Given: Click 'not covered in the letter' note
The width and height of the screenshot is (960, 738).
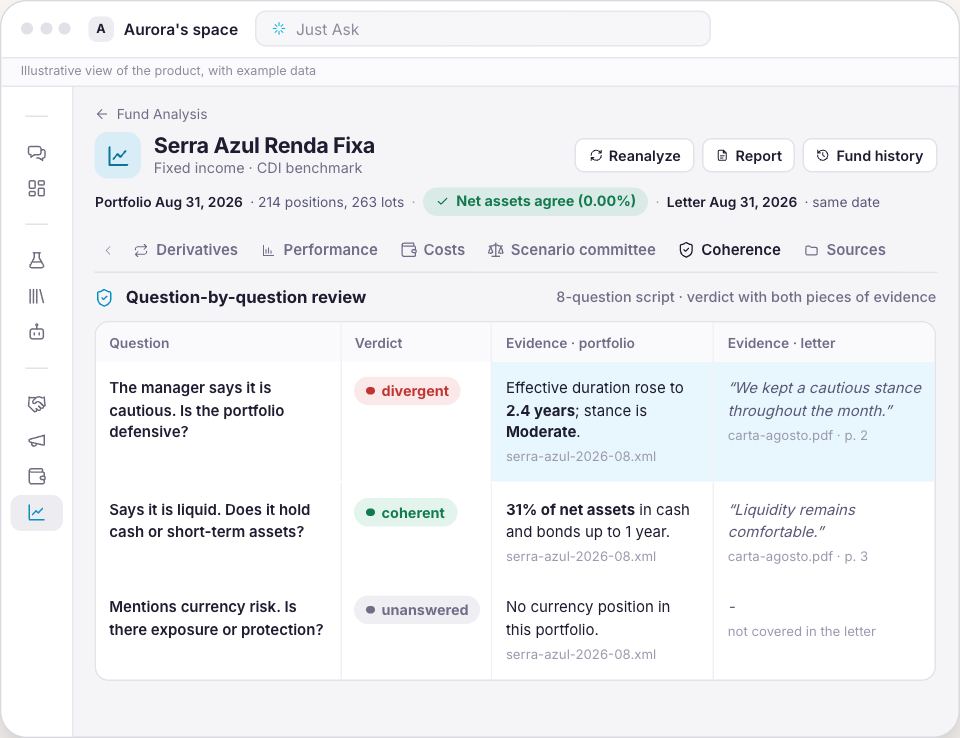Looking at the screenshot, I should point(801,631).
